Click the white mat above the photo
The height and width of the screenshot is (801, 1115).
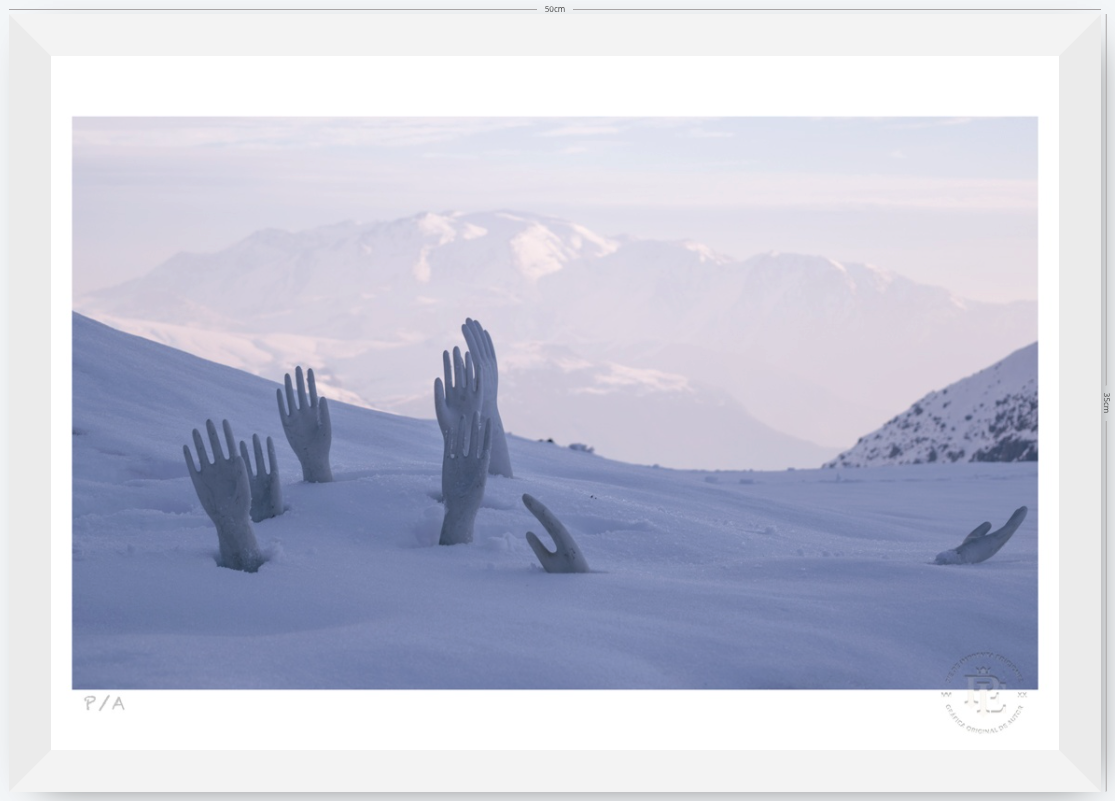555,86
